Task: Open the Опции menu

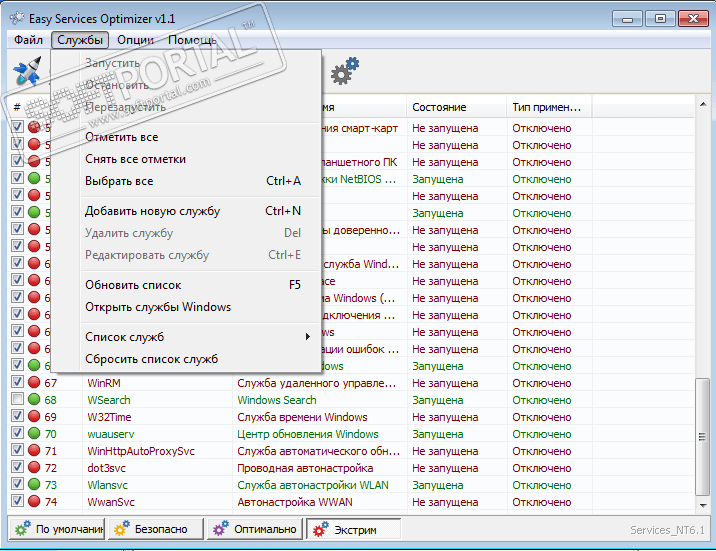Action: click(x=135, y=40)
